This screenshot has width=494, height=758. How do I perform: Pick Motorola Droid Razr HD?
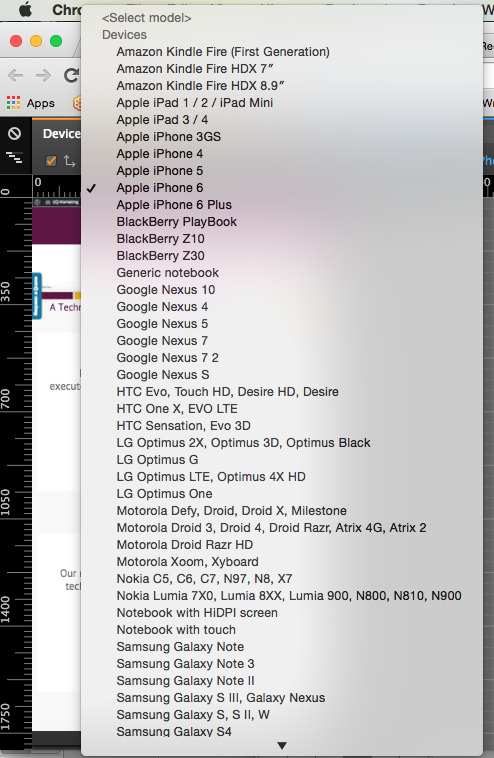pyautogui.click(x=282, y=545)
